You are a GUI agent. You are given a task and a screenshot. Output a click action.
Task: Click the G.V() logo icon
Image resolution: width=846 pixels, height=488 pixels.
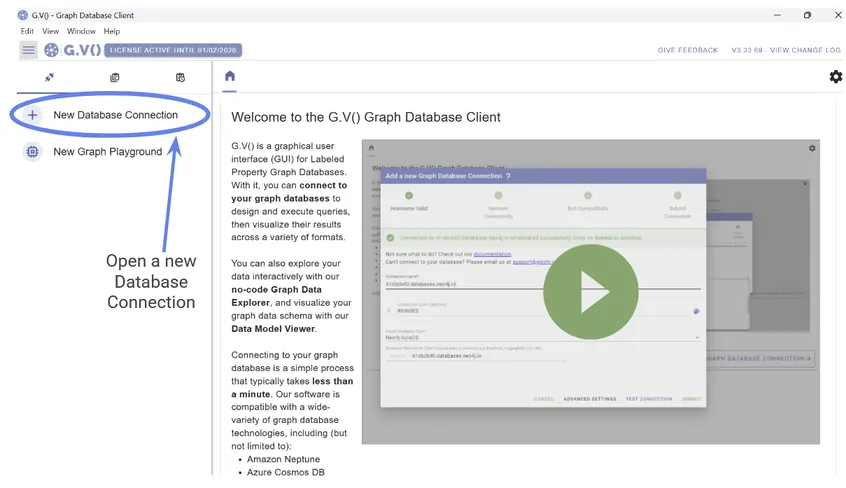click(51, 50)
